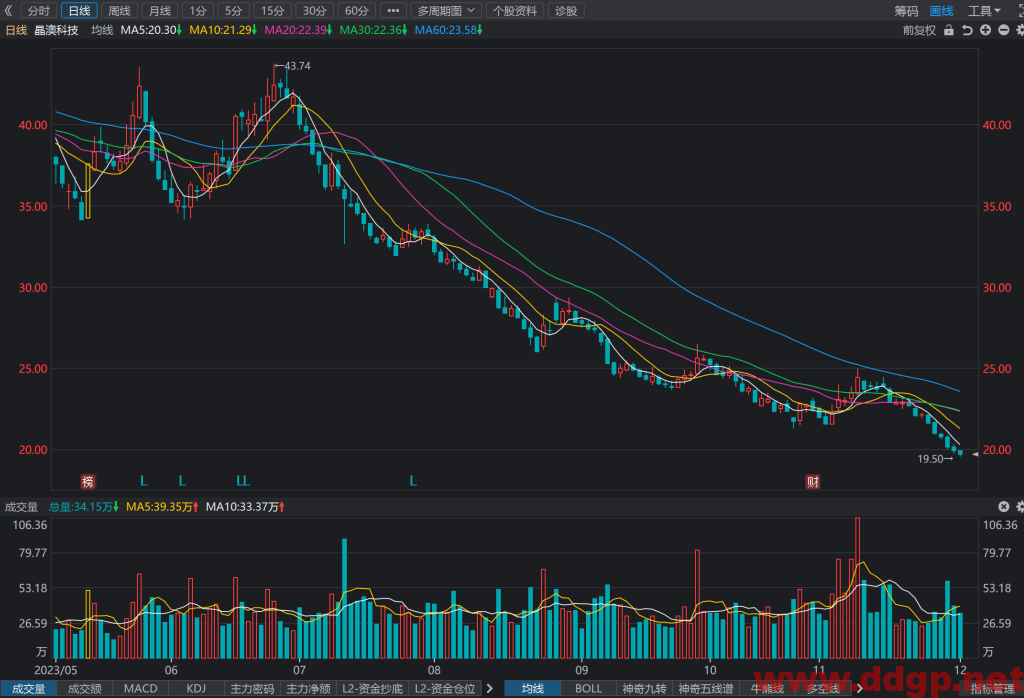Select the 60分 period
The image size is (1024, 698).
(x=357, y=10)
